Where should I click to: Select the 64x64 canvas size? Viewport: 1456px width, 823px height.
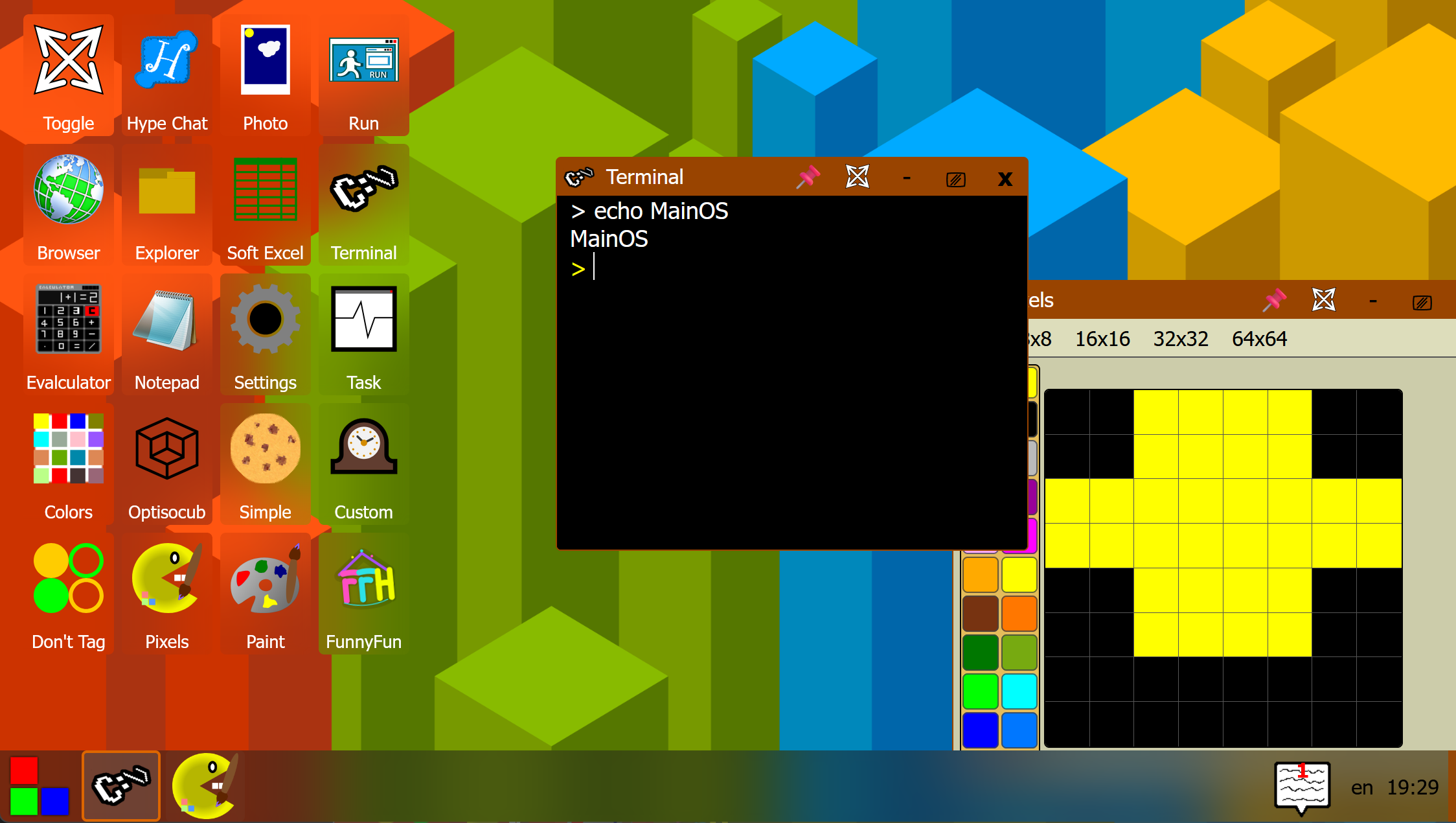pos(1258,339)
